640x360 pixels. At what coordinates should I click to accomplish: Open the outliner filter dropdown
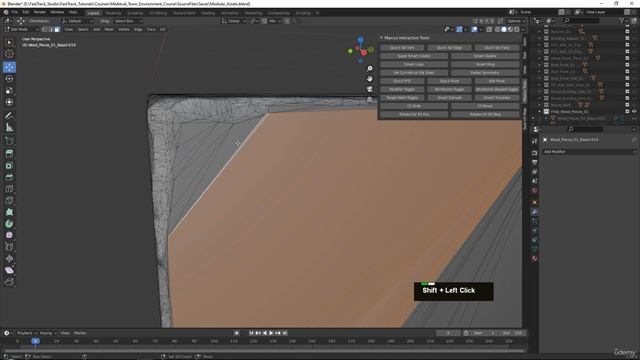tap(623, 21)
